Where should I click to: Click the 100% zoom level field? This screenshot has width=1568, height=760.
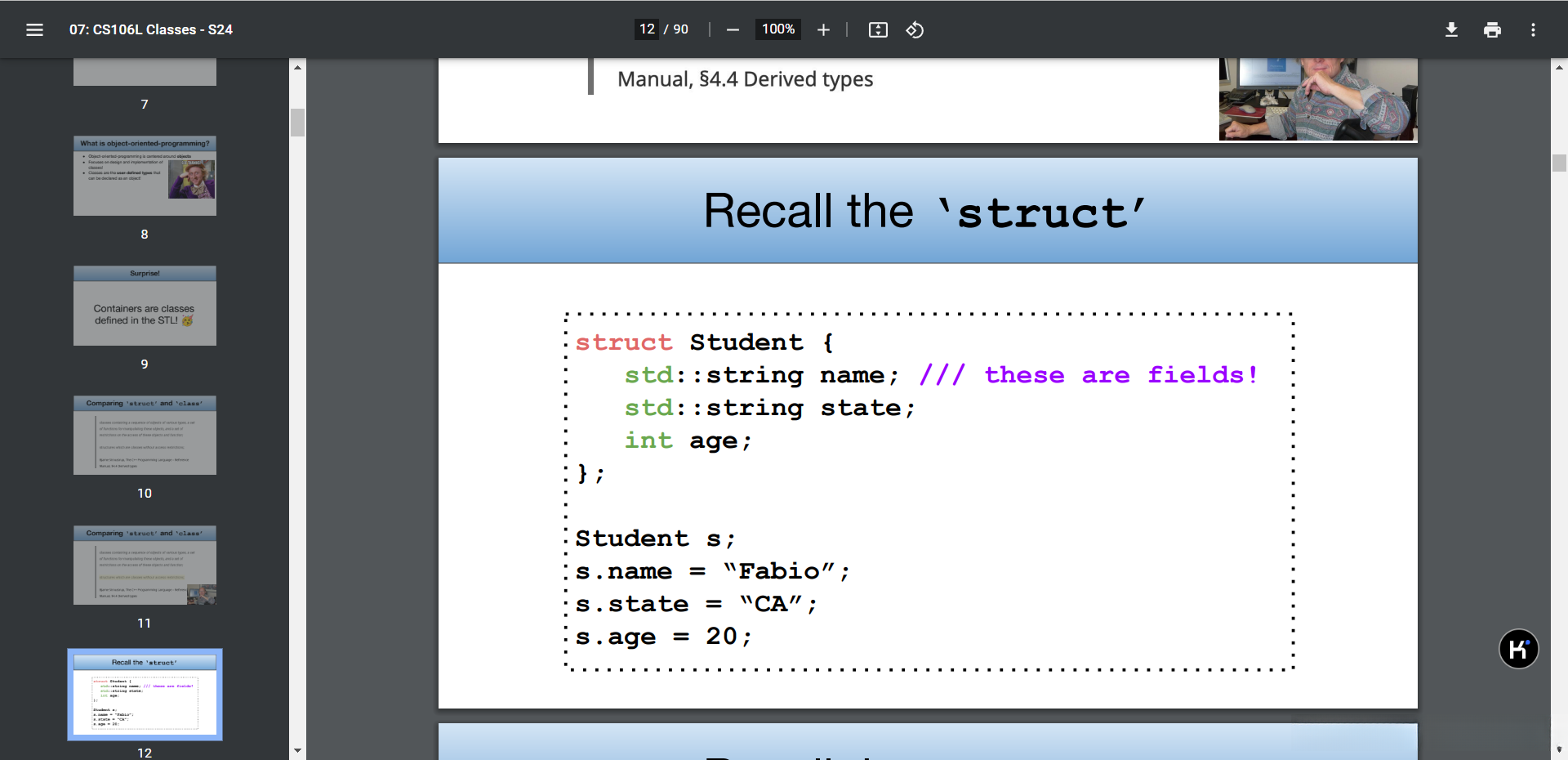pos(778,29)
